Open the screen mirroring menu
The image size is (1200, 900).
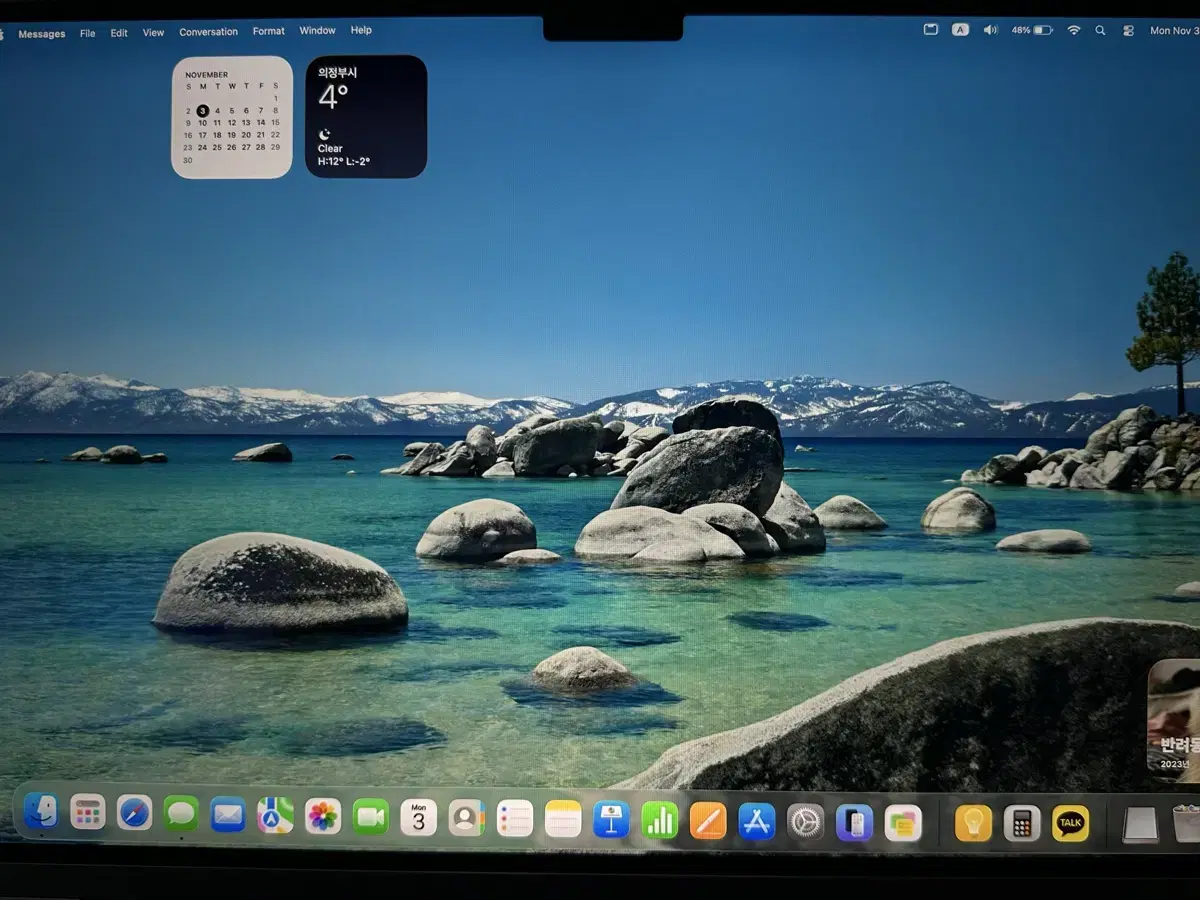coord(930,30)
